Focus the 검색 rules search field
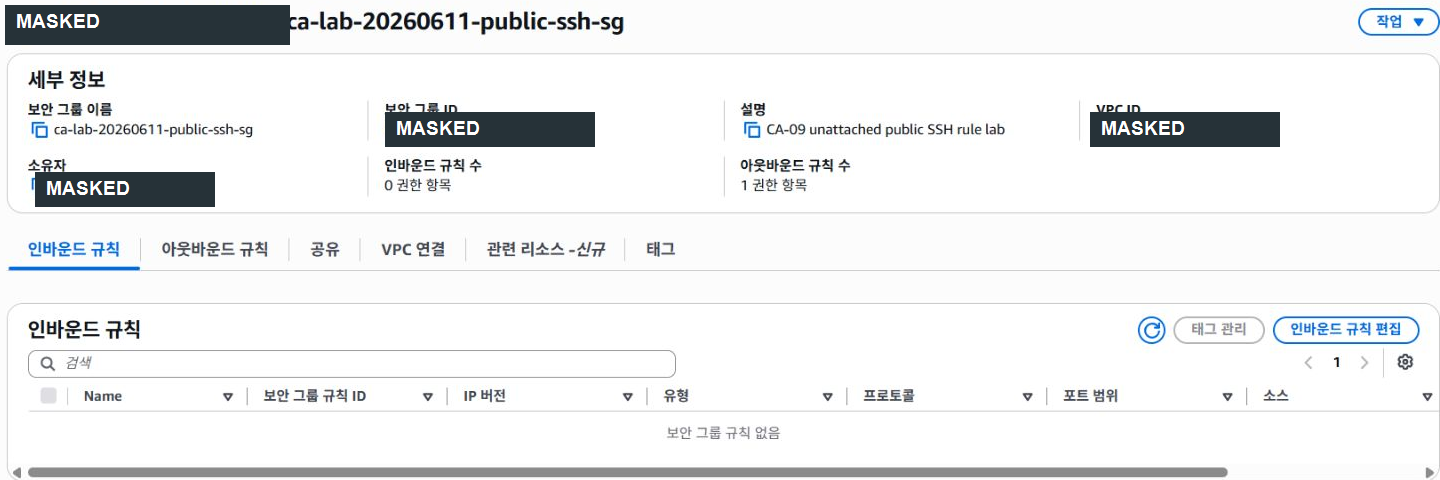This screenshot has height=480, width=1440. (352, 363)
